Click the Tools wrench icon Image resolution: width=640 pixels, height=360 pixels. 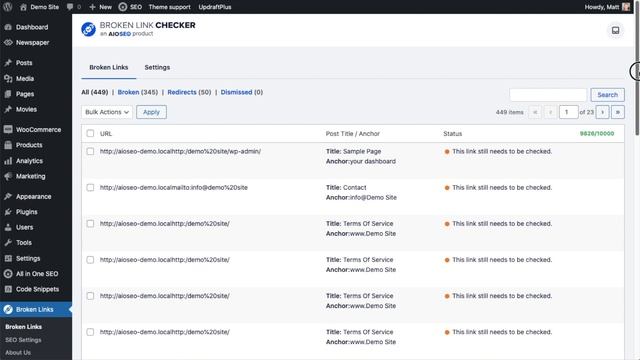(8, 242)
